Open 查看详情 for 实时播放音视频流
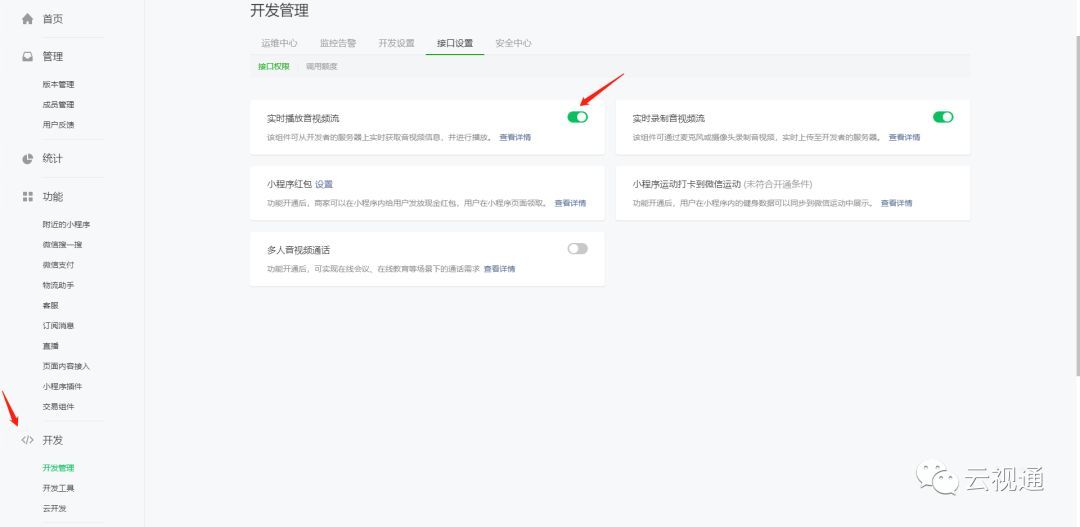This screenshot has height=527, width=1080. tap(515, 138)
